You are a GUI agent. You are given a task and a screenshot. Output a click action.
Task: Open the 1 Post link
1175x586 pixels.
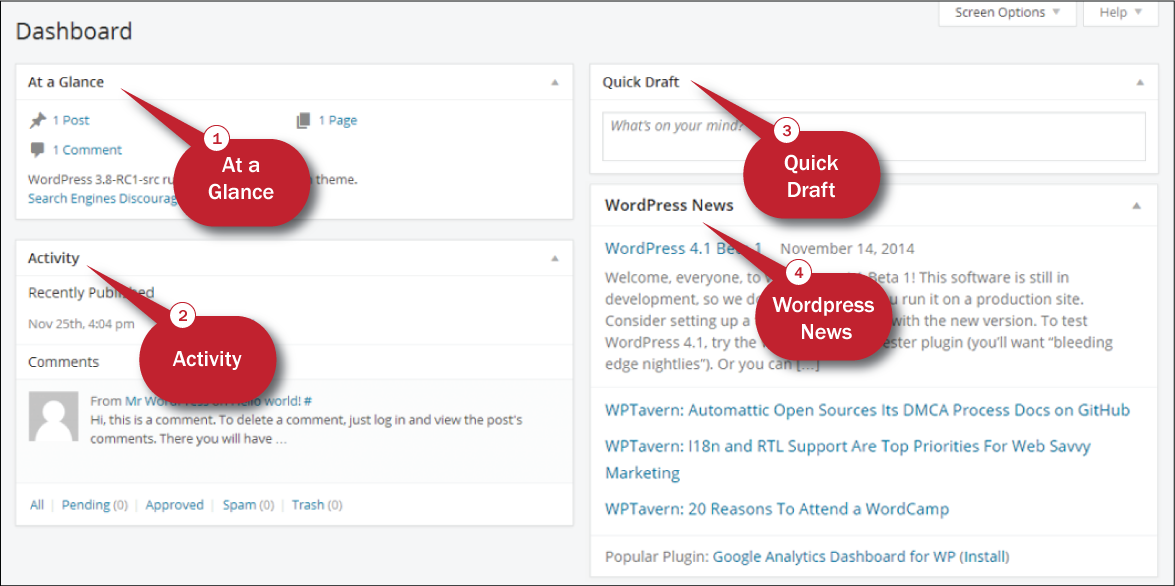click(70, 120)
